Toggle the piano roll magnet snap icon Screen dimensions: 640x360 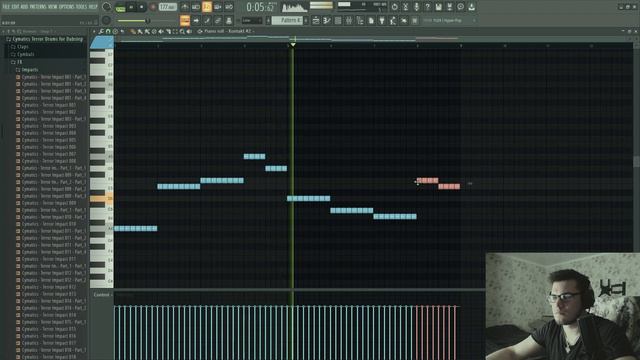pos(108,31)
